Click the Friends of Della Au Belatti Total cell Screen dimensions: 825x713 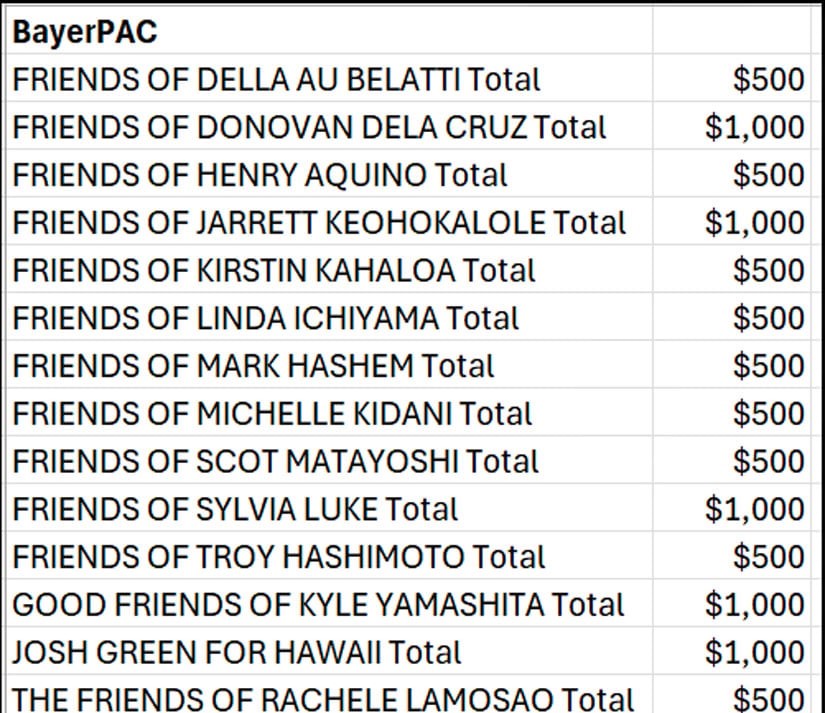[276, 79]
